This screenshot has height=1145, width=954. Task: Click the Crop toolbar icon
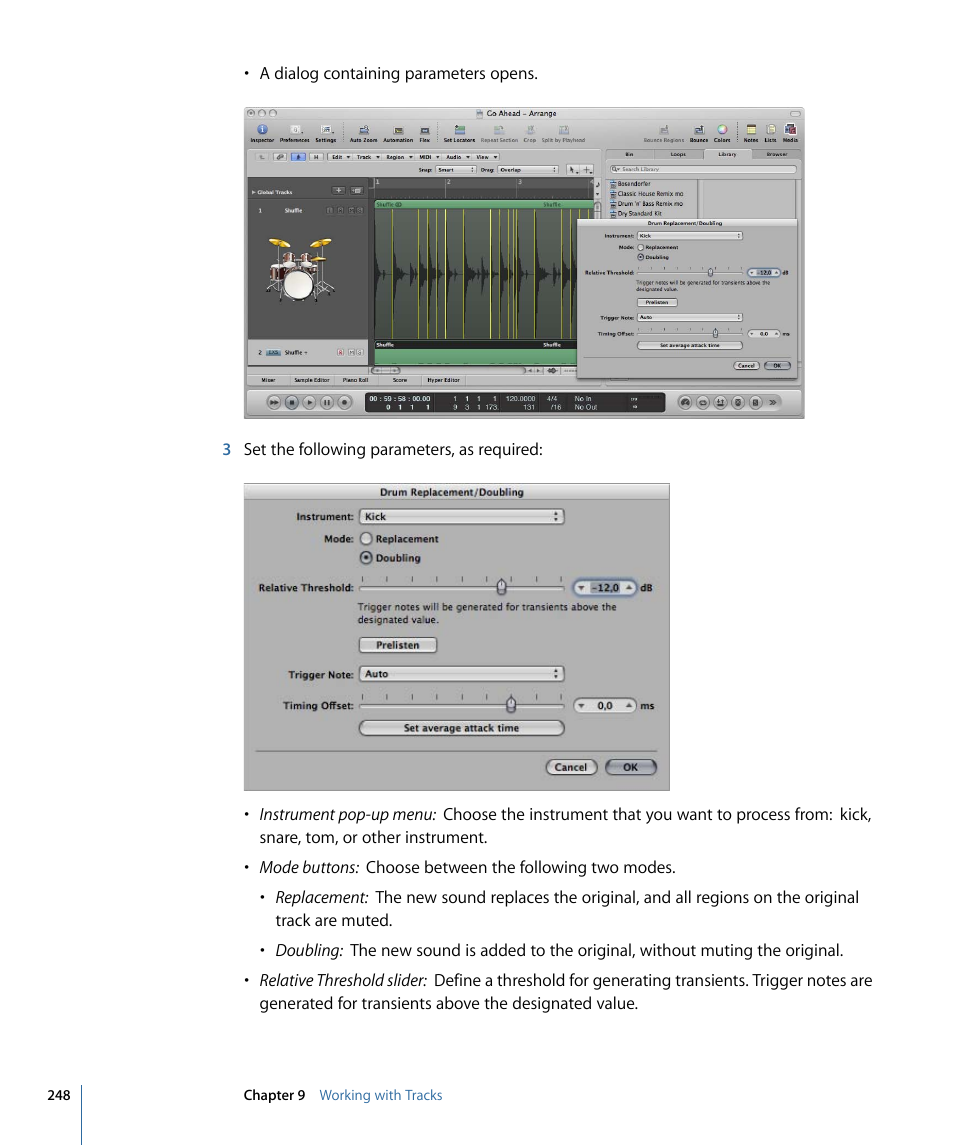click(x=530, y=130)
